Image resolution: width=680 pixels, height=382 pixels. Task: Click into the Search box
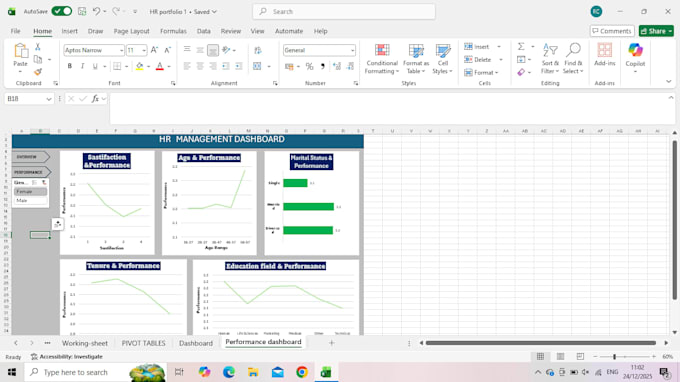click(344, 12)
